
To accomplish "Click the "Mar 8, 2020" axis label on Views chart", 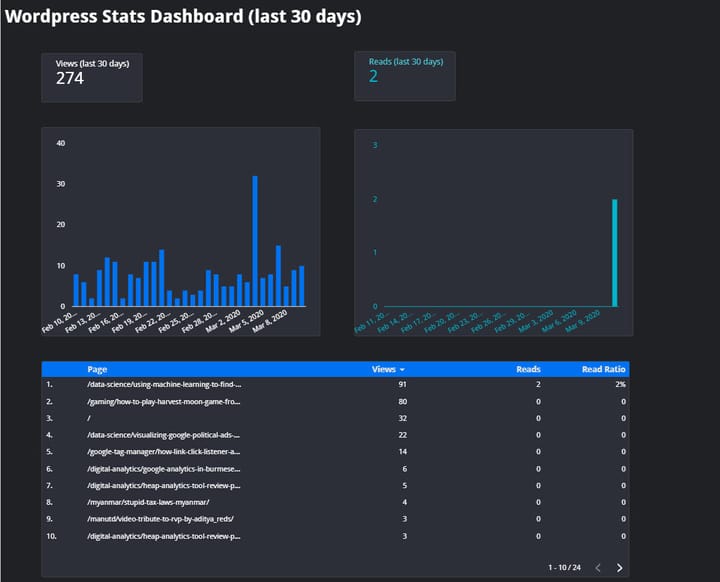I will [x=271, y=320].
